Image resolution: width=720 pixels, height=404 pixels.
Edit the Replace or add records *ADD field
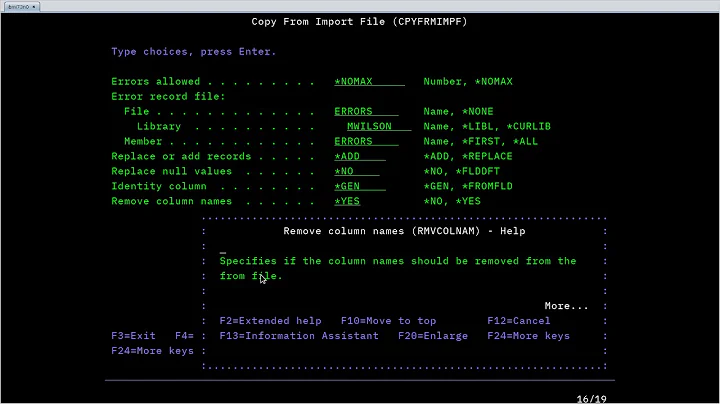click(x=360, y=157)
